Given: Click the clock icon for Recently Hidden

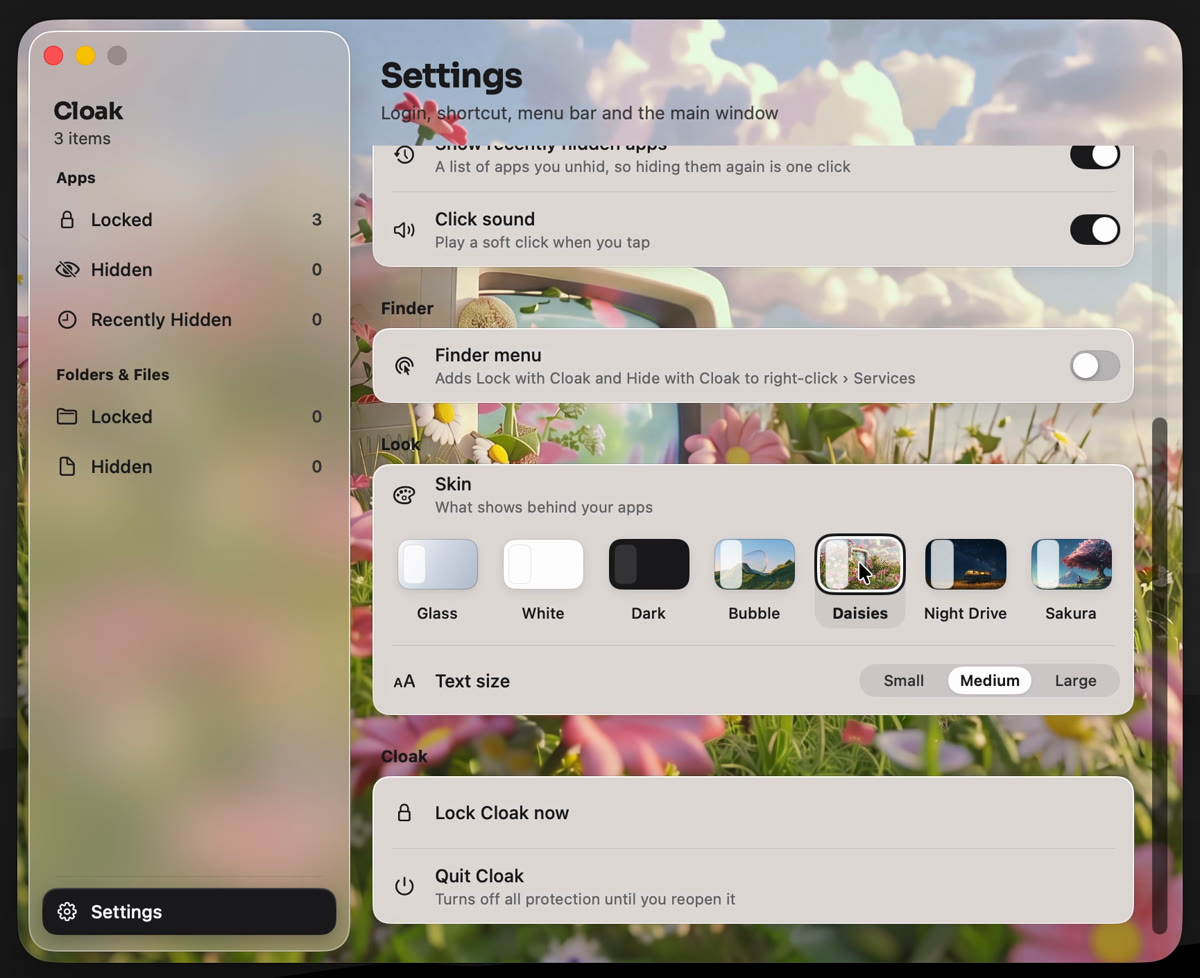Looking at the screenshot, I should click(67, 320).
